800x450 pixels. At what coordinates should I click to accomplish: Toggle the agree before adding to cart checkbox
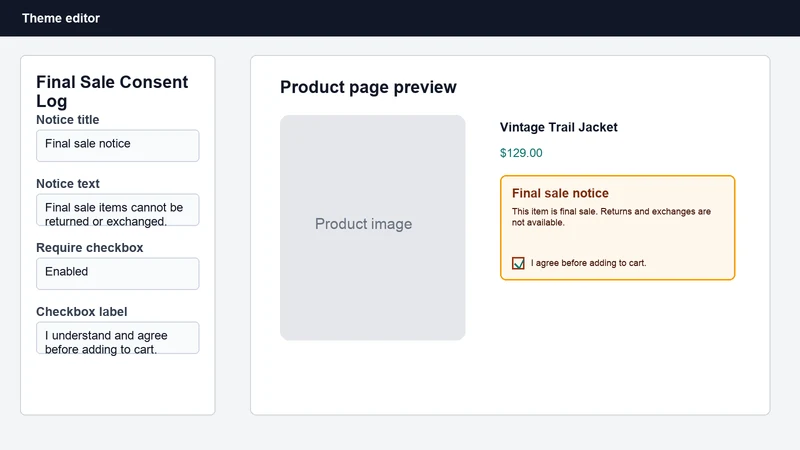518,263
